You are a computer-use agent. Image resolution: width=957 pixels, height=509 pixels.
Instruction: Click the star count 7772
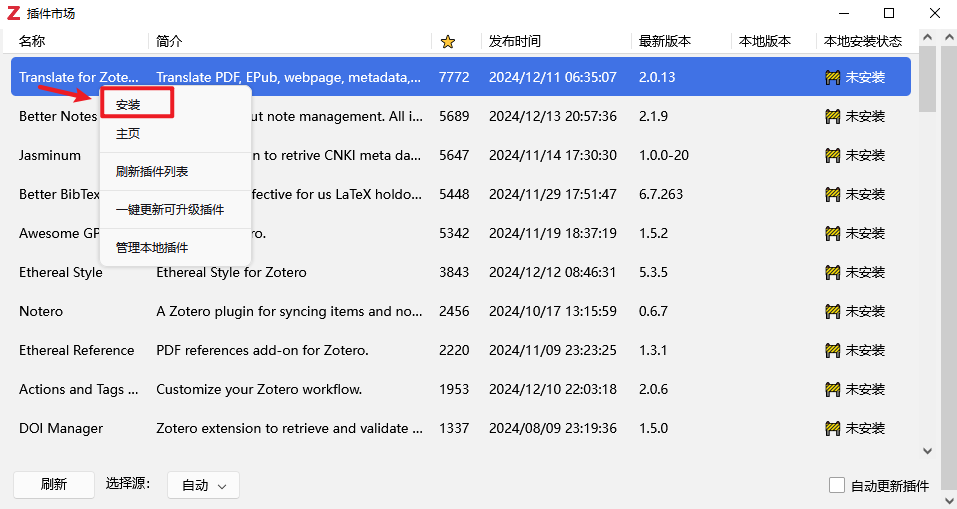click(454, 78)
